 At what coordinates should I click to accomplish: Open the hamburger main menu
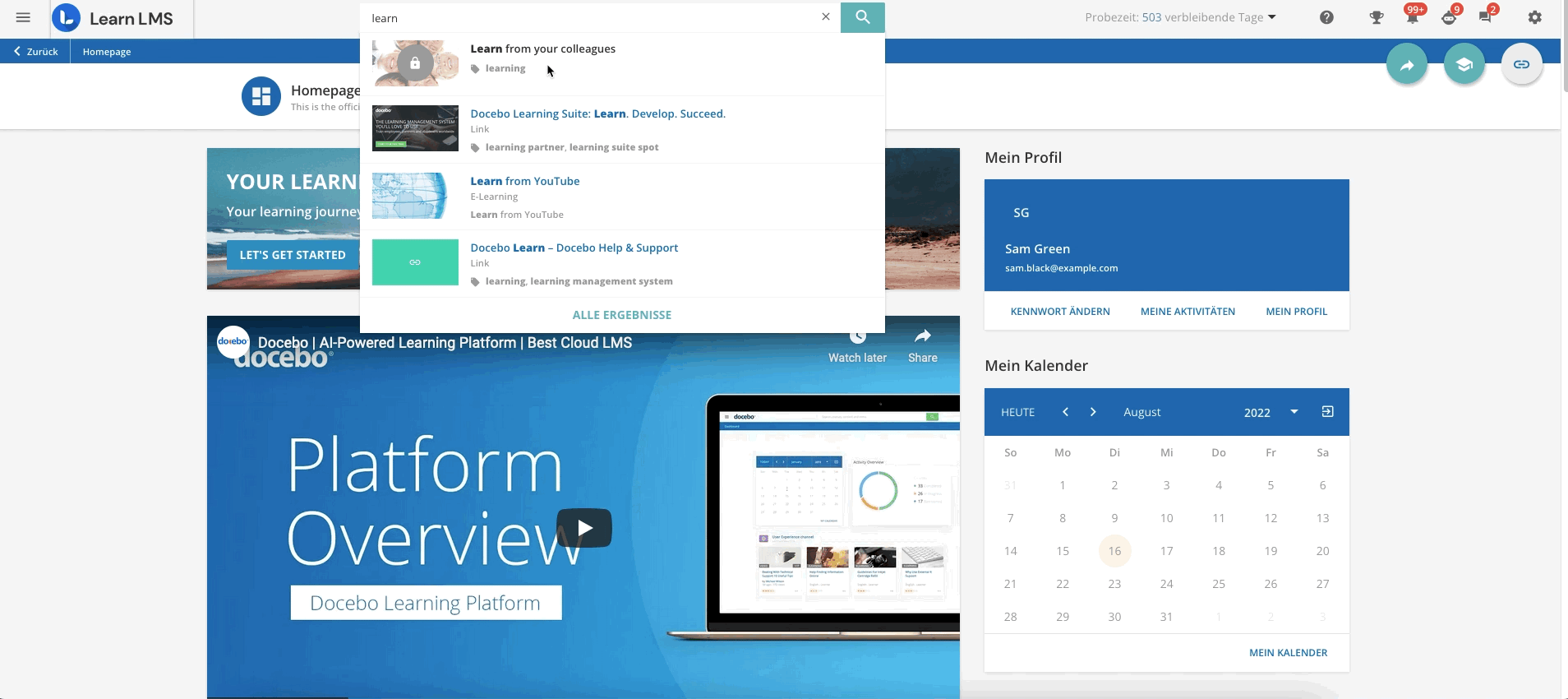[x=23, y=17]
